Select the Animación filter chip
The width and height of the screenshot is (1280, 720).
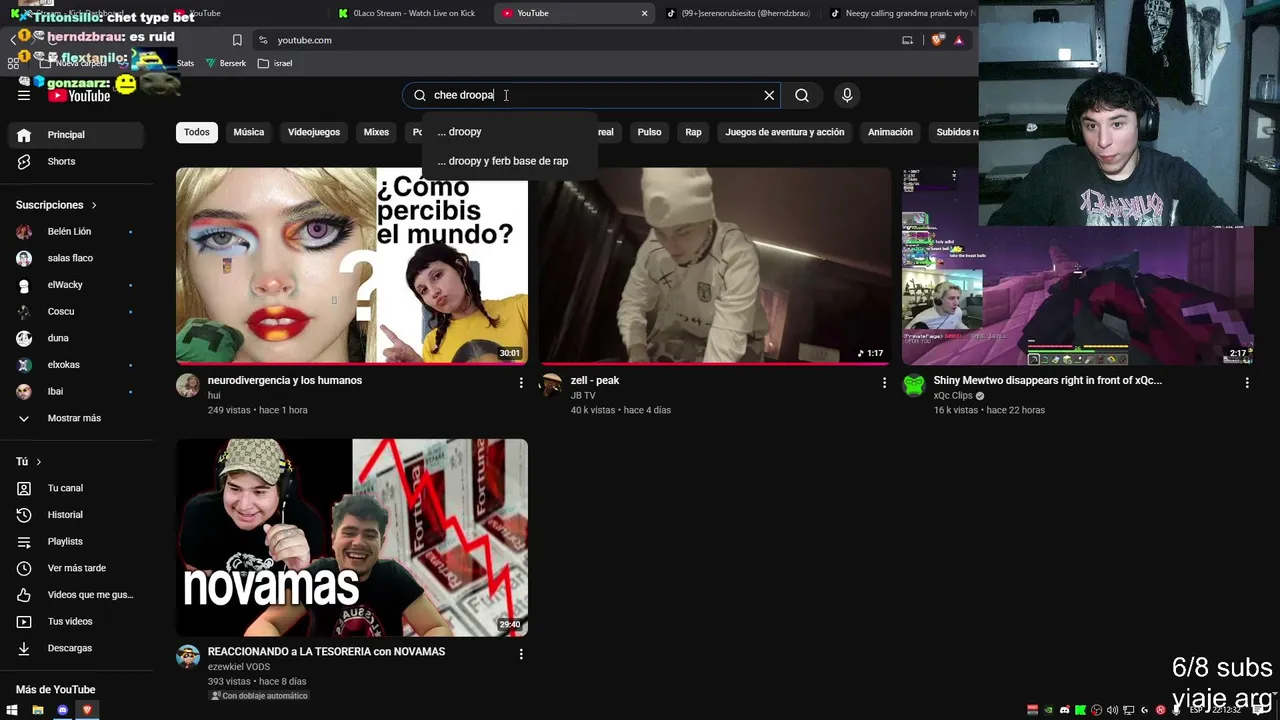click(890, 132)
